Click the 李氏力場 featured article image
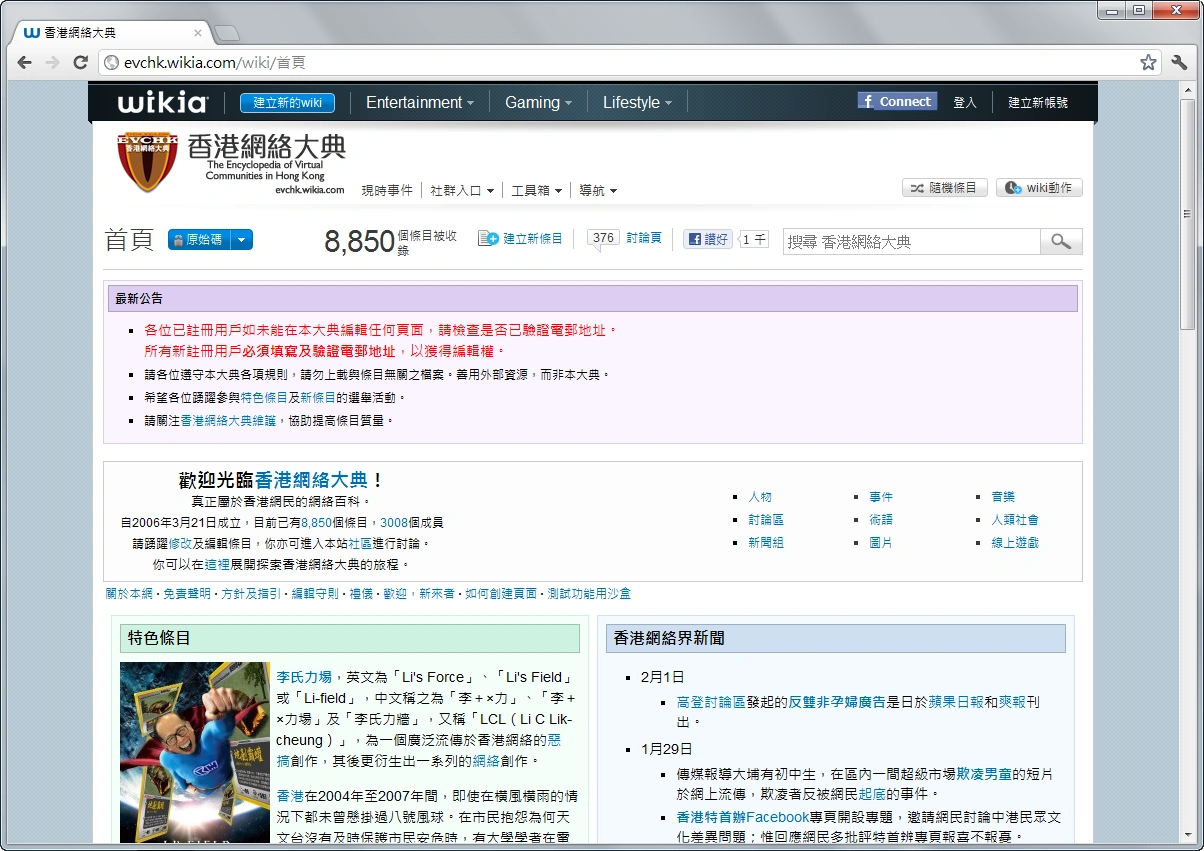This screenshot has width=1204, height=851. (195, 752)
